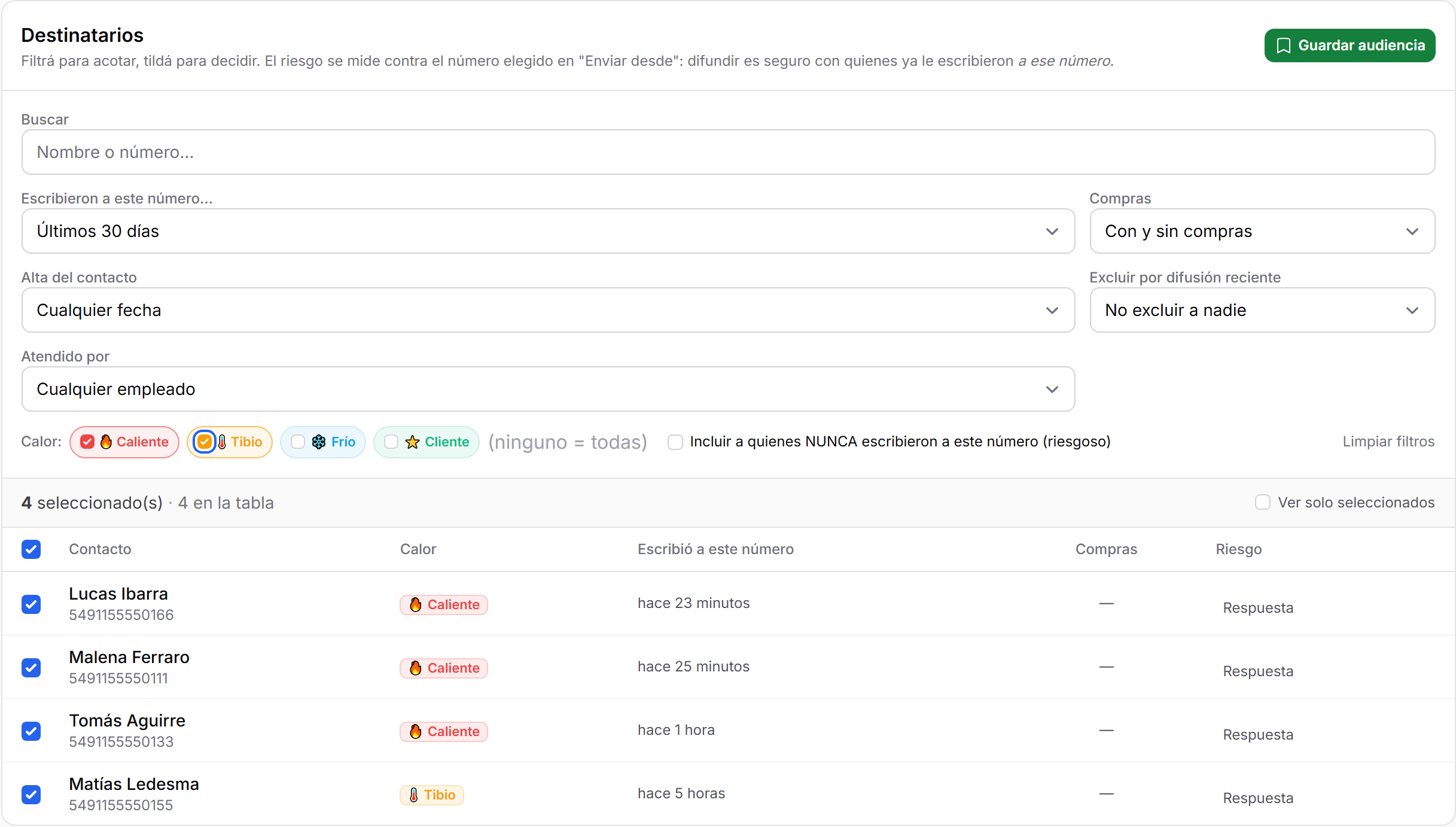Image resolution: width=1456 pixels, height=827 pixels.
Task: Click Respuesta risk label for Lucas Ibarra
Action: coord(1258,608)
